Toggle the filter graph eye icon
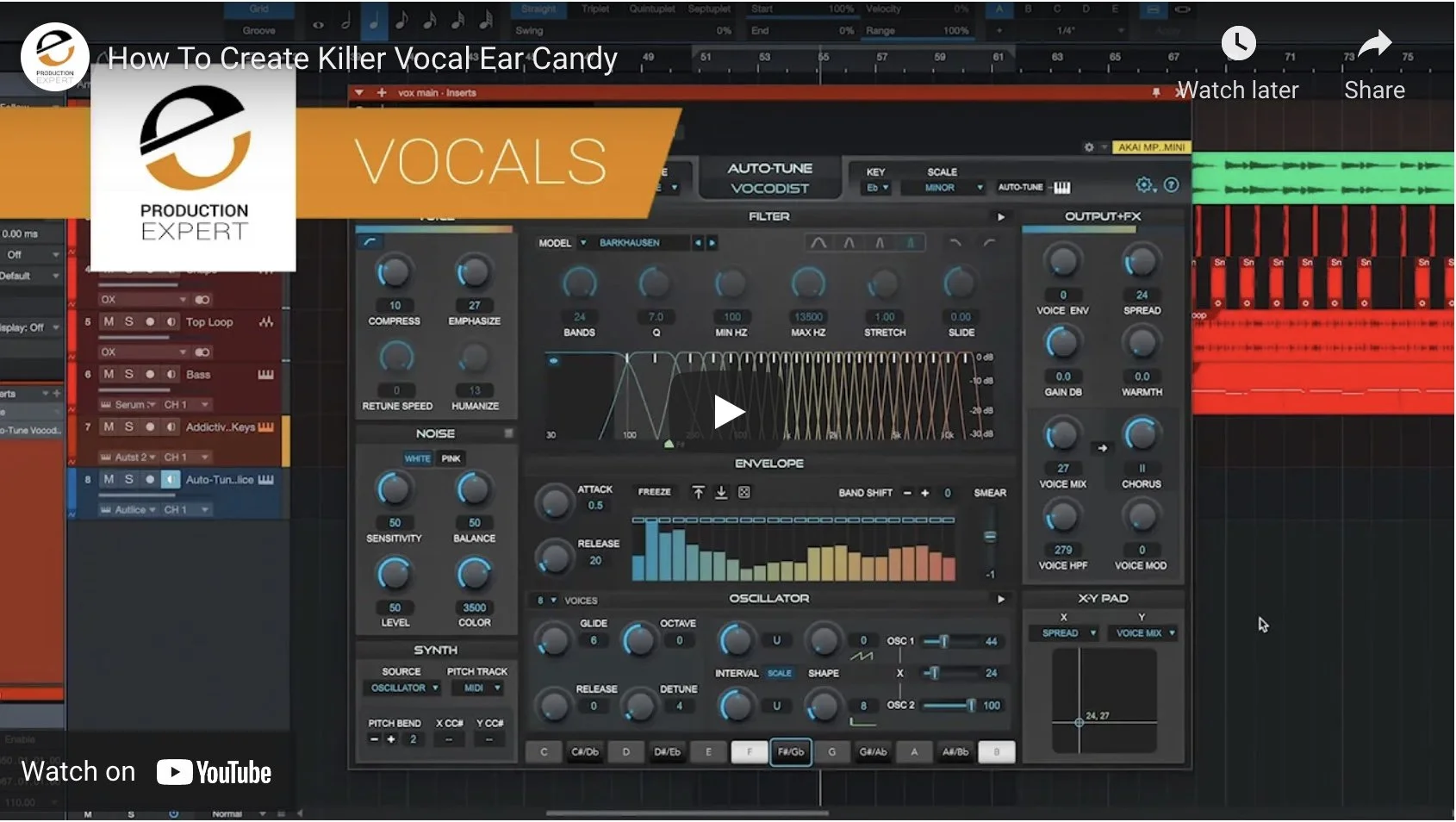The image size is (1456, 822). (553, 361)
